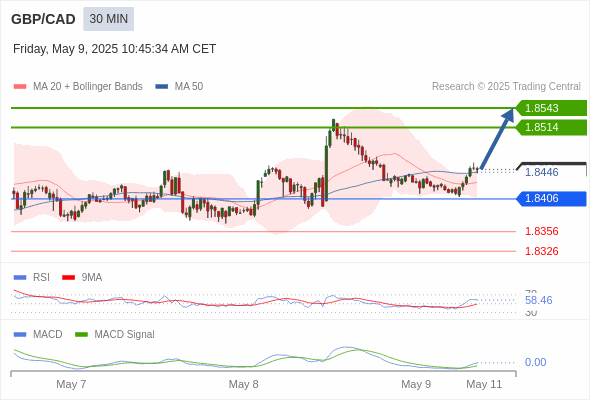Click the 0.00 MACD value label
590x400 pixels.
point(535,362)
